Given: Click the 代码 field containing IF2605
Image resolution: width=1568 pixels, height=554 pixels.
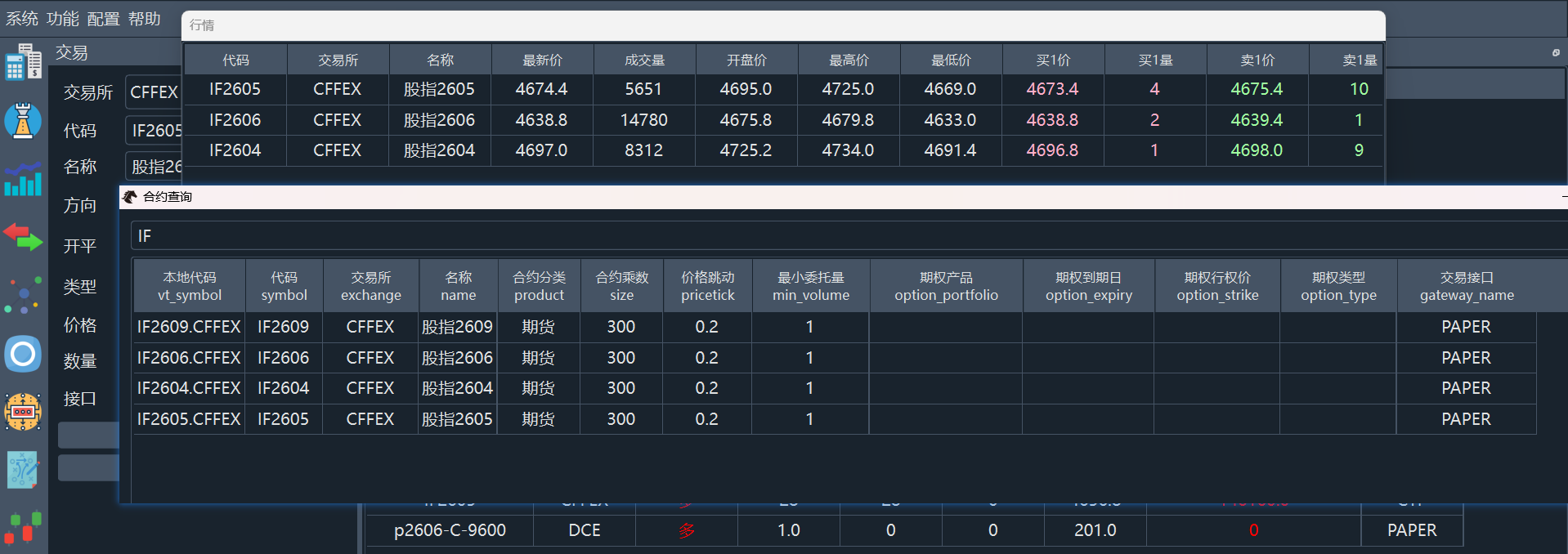Looking at the screenshot, I should point(155,131).
